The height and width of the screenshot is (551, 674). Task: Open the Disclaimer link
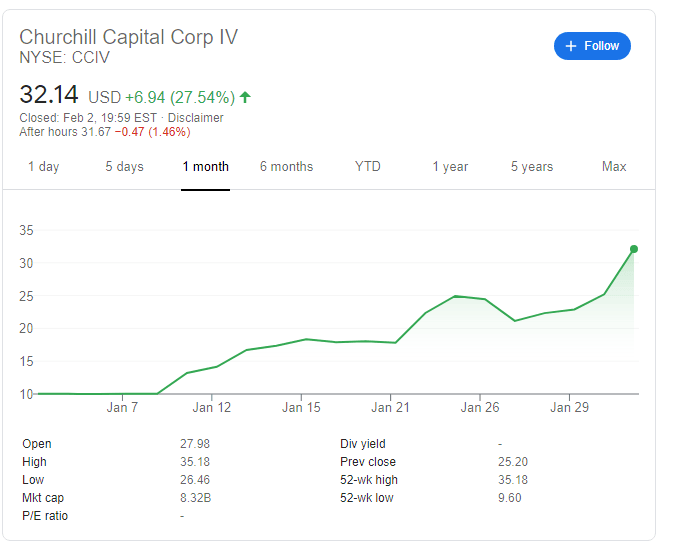tap(196, 118)
